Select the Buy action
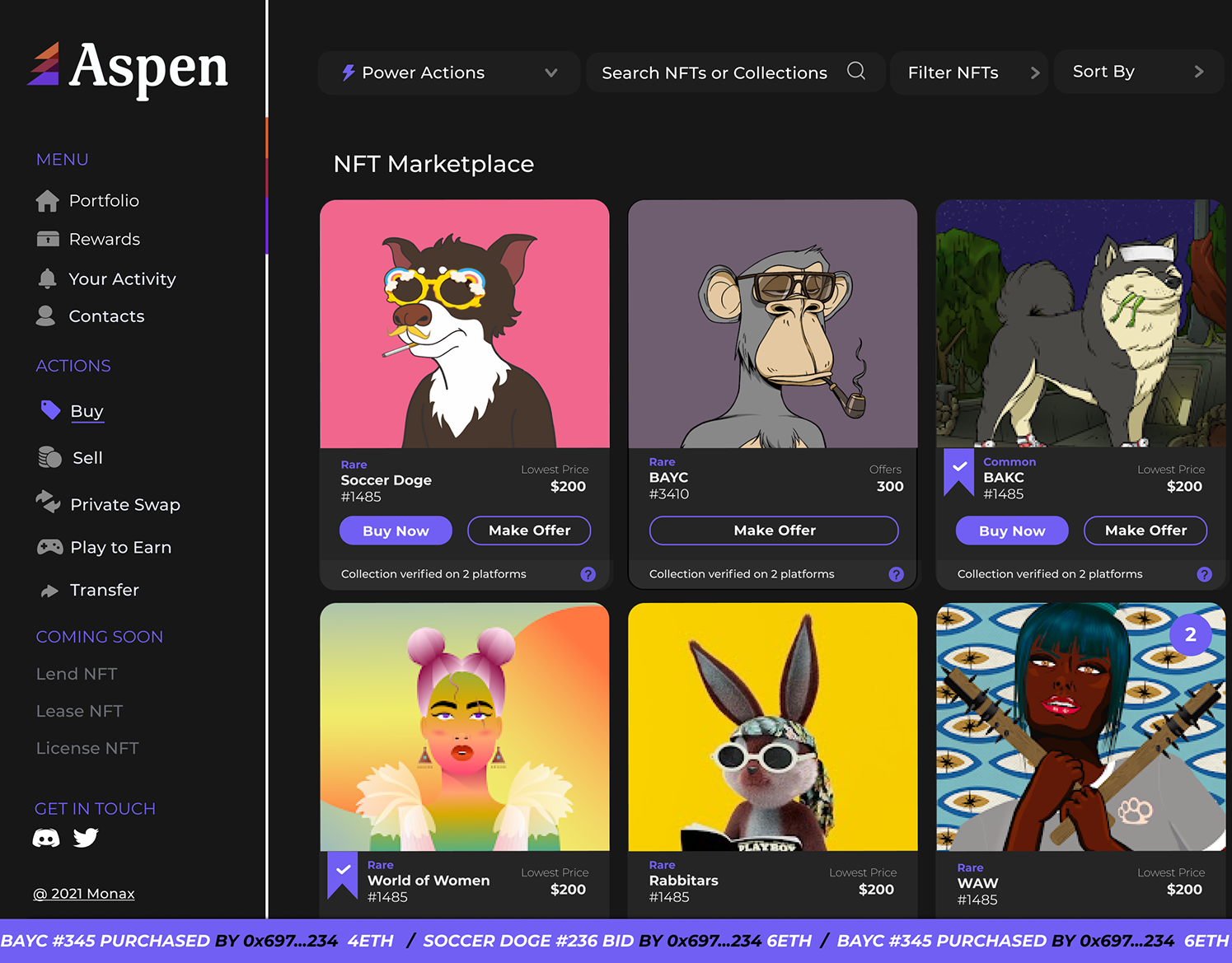 [x=87, y=411]
